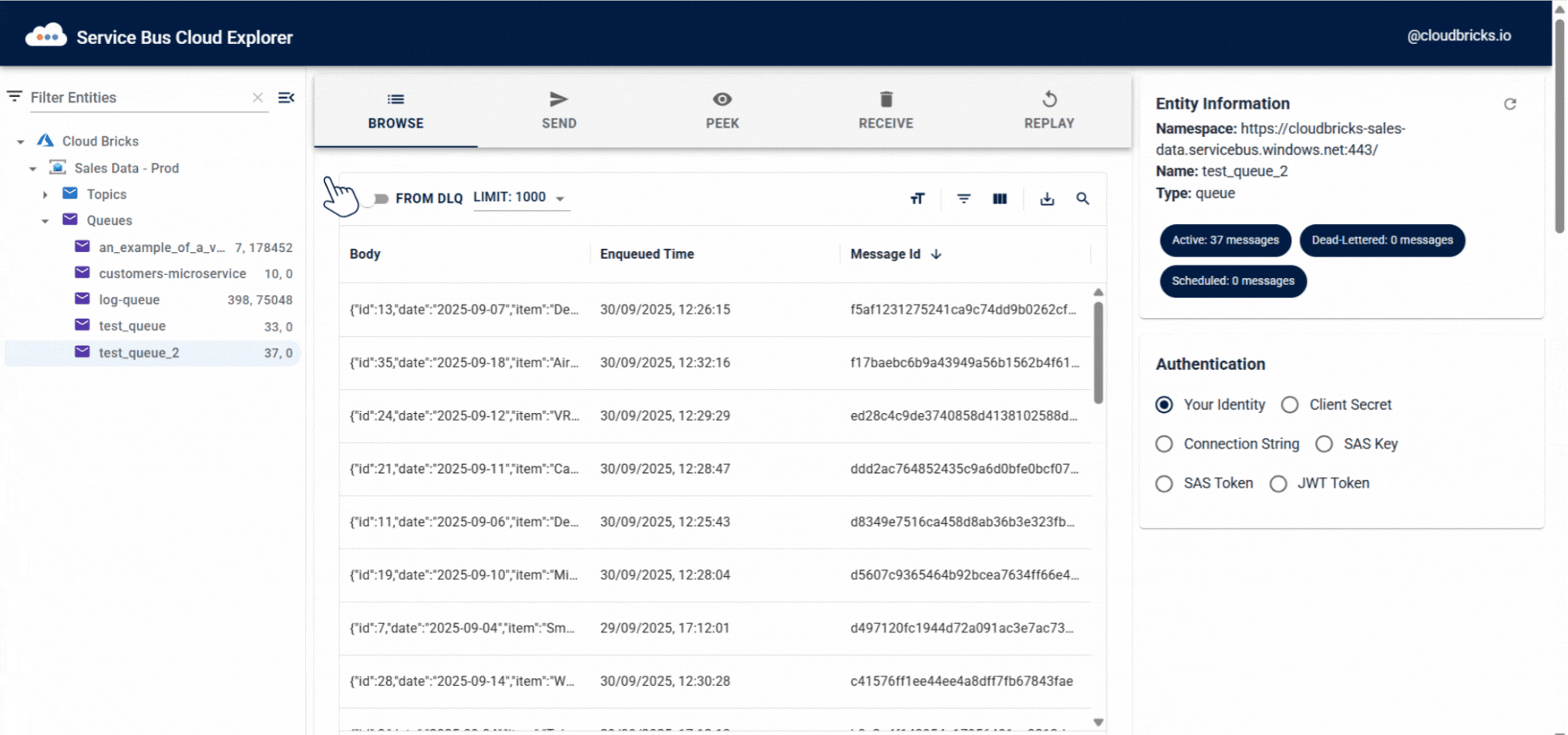Download messages with the download icon

pos(1047,199)
